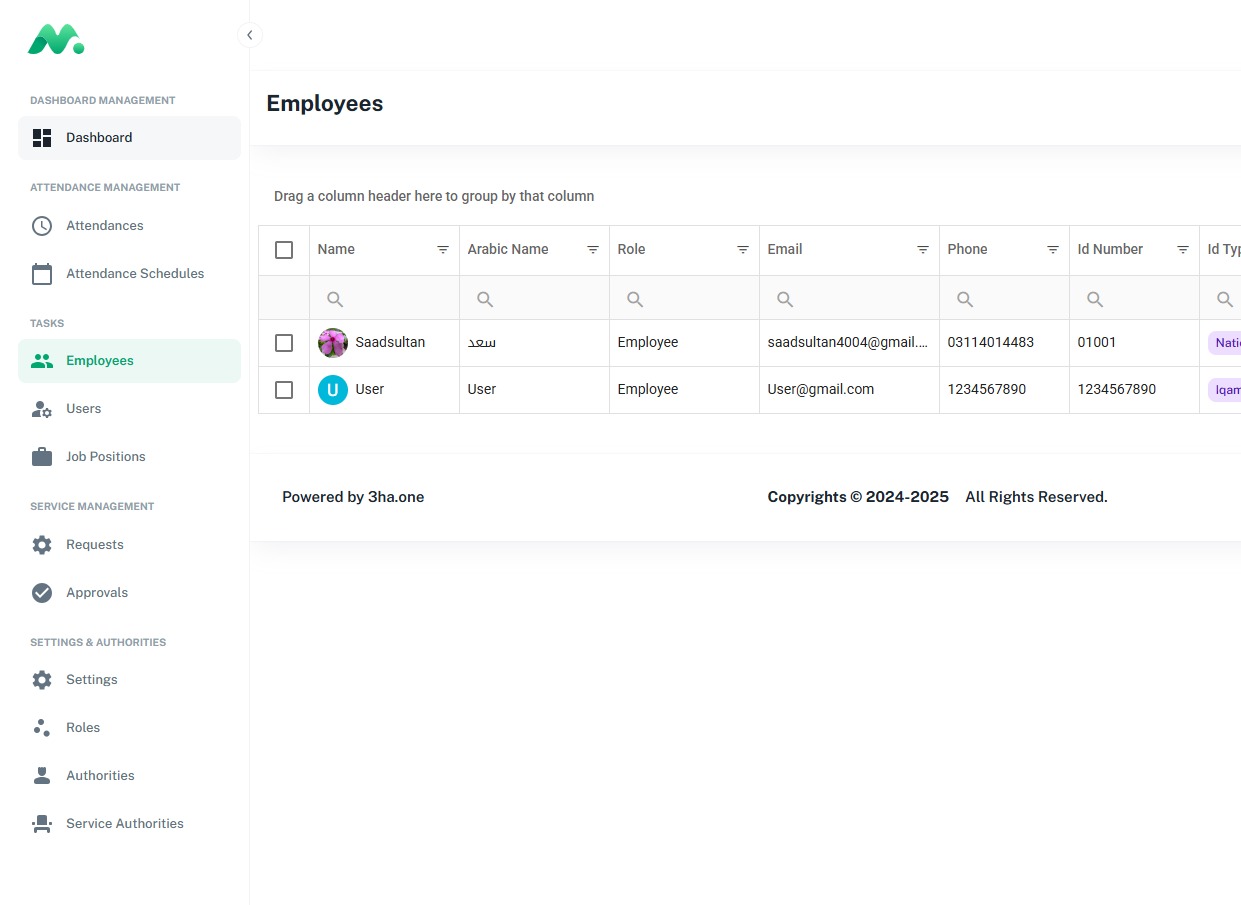Open the Role column filter menu
The width and height of the screenshot is (1241, 905).
point(743,250)
